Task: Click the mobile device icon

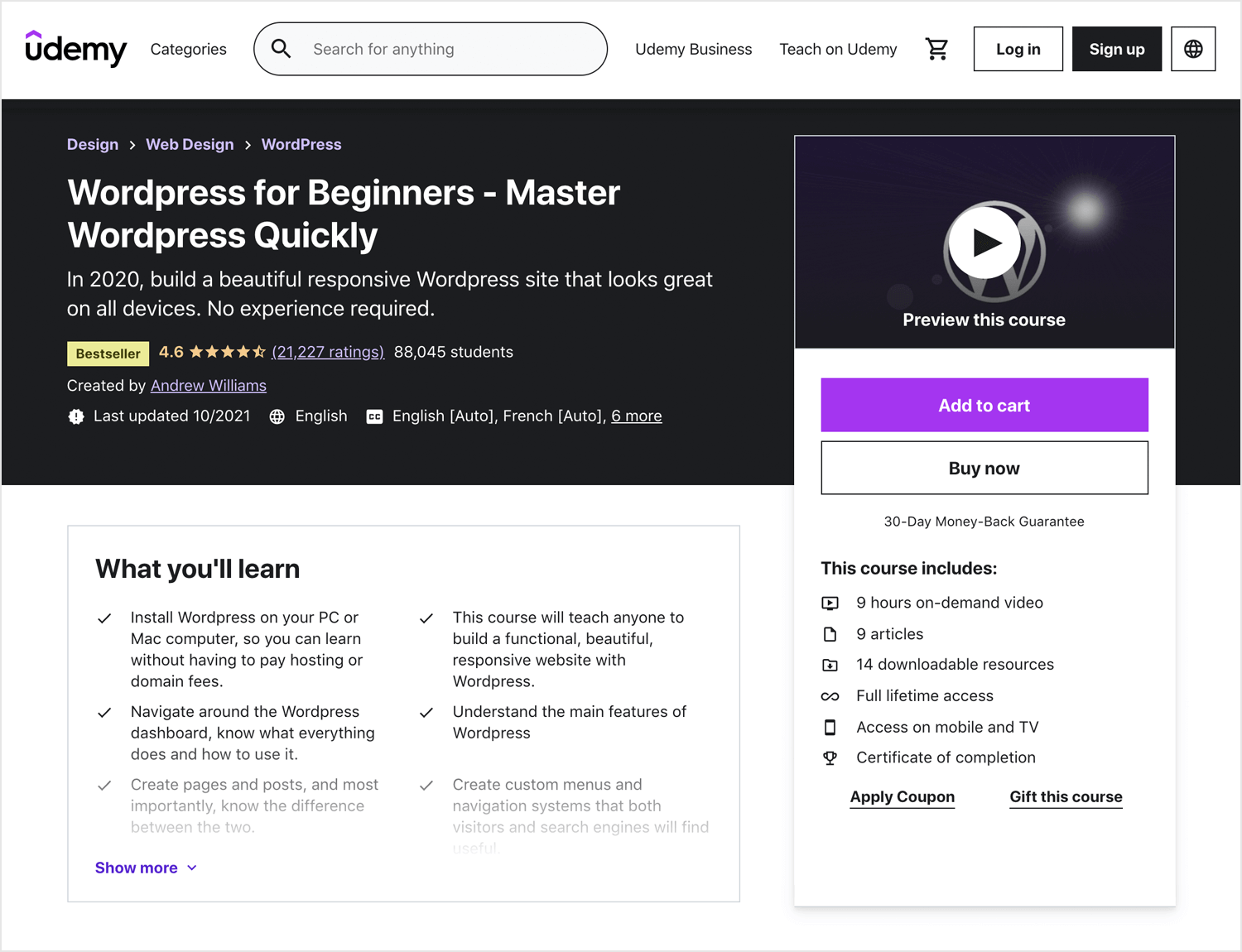Action: (830, 727)
